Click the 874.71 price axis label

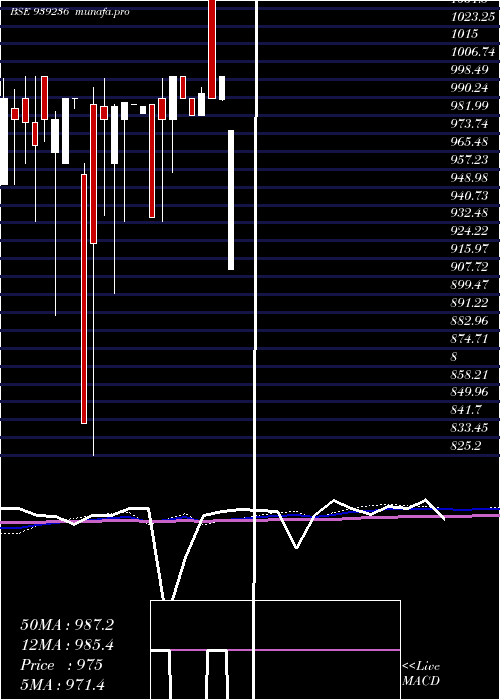pyautogui.click(x=469, y=339)
